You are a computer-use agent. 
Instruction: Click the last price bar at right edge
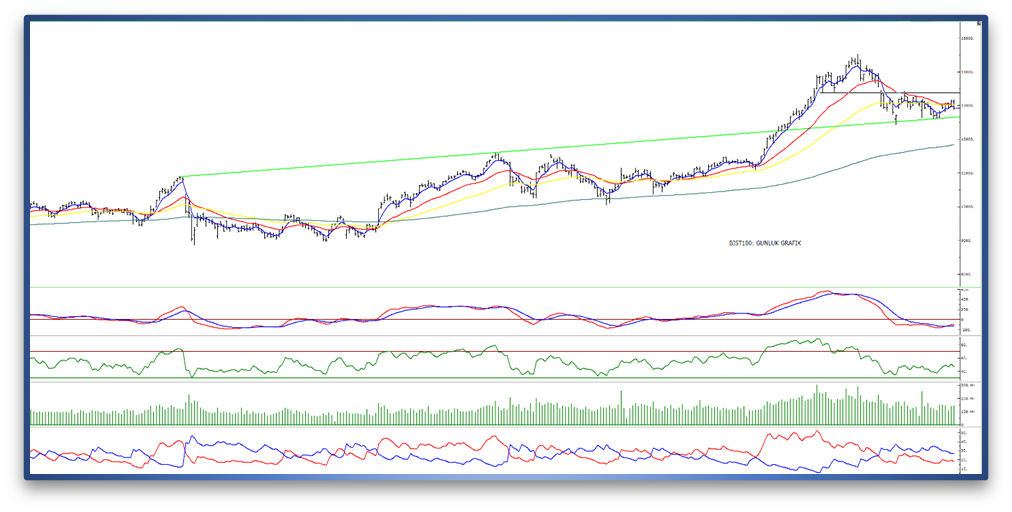(x=953, y=103)
